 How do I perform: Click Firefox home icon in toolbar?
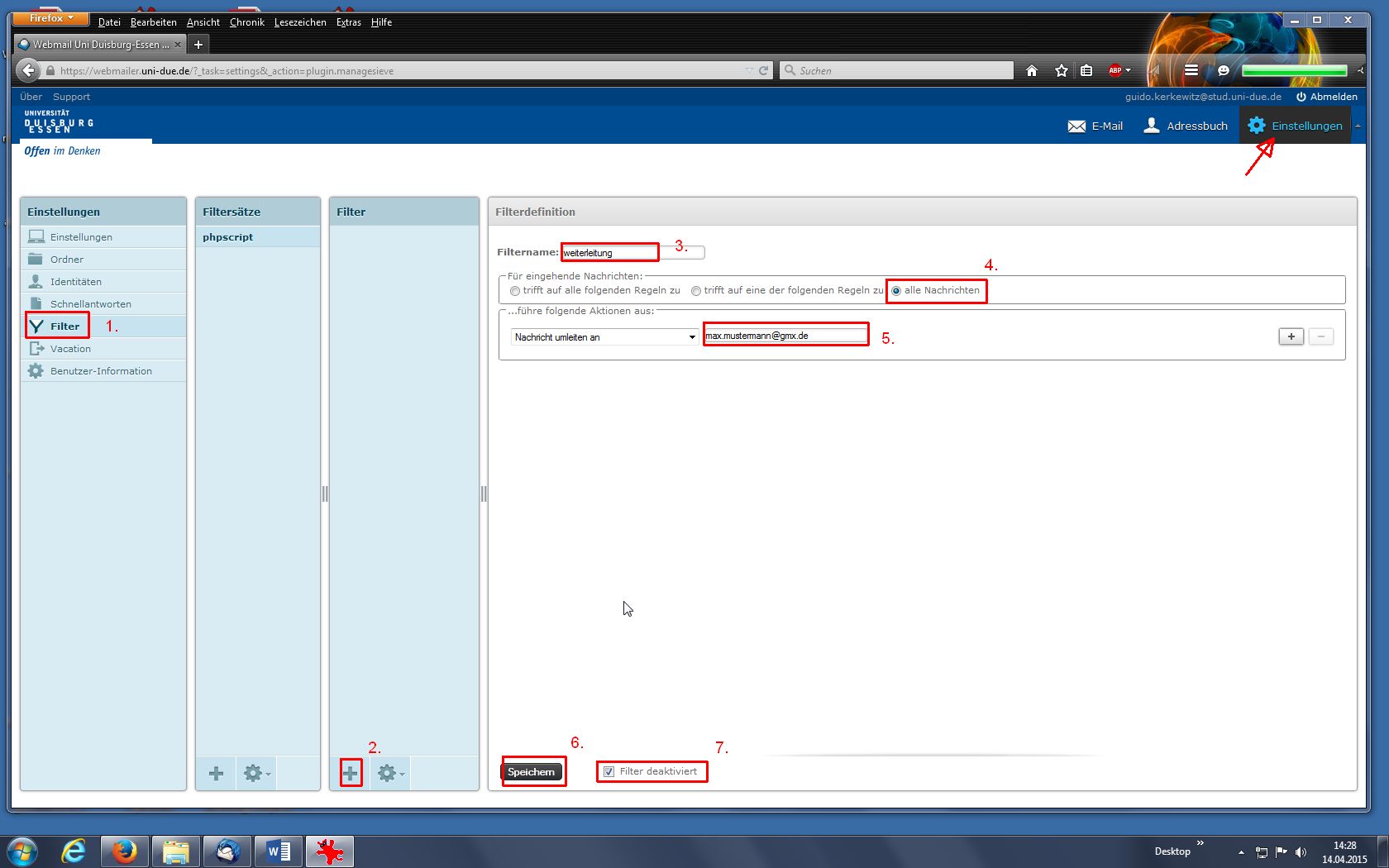tap(1032, 71)
